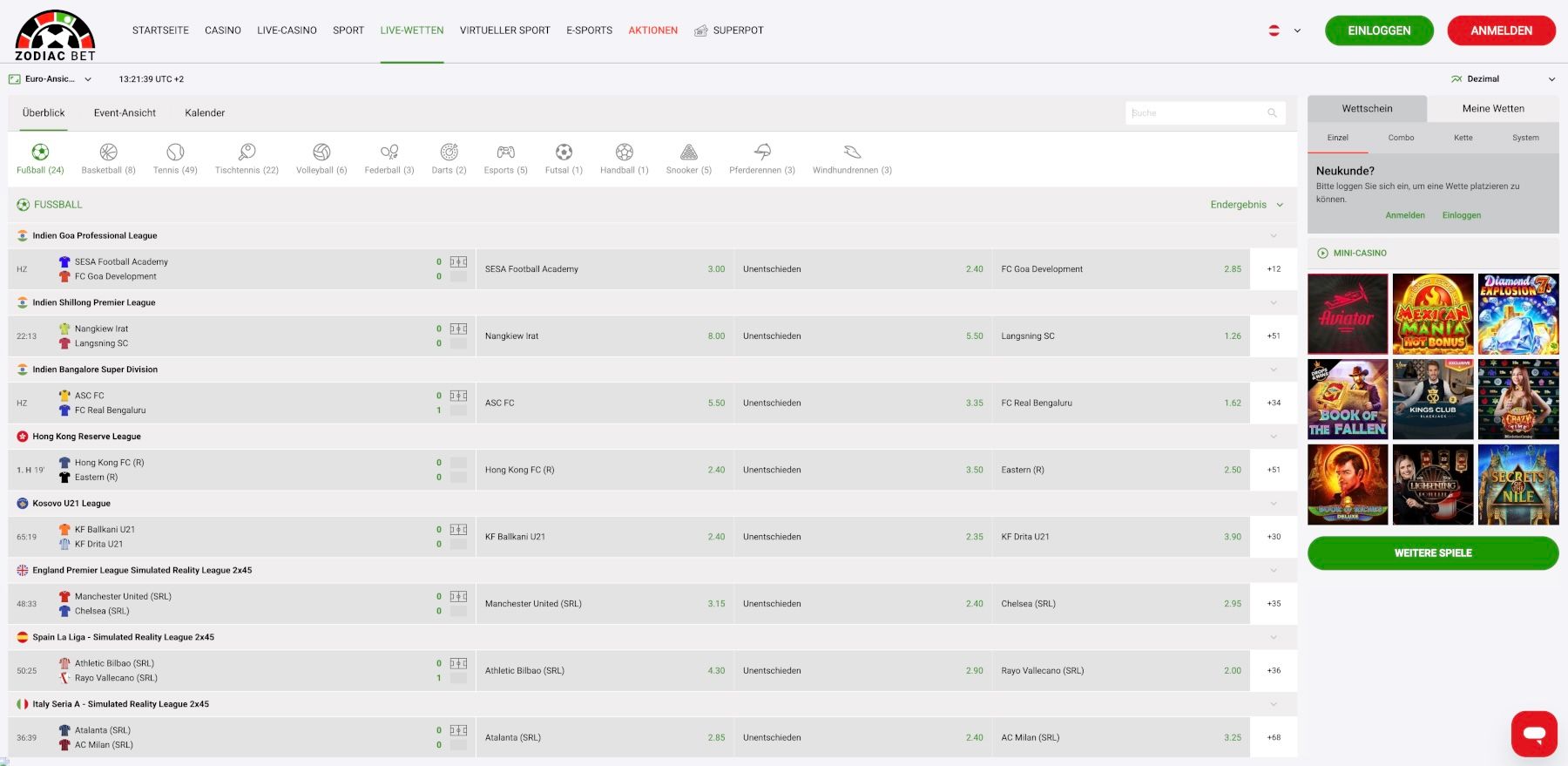
Task: Open the Endergebnis market dropdown
Action: tap(1247, 205)
